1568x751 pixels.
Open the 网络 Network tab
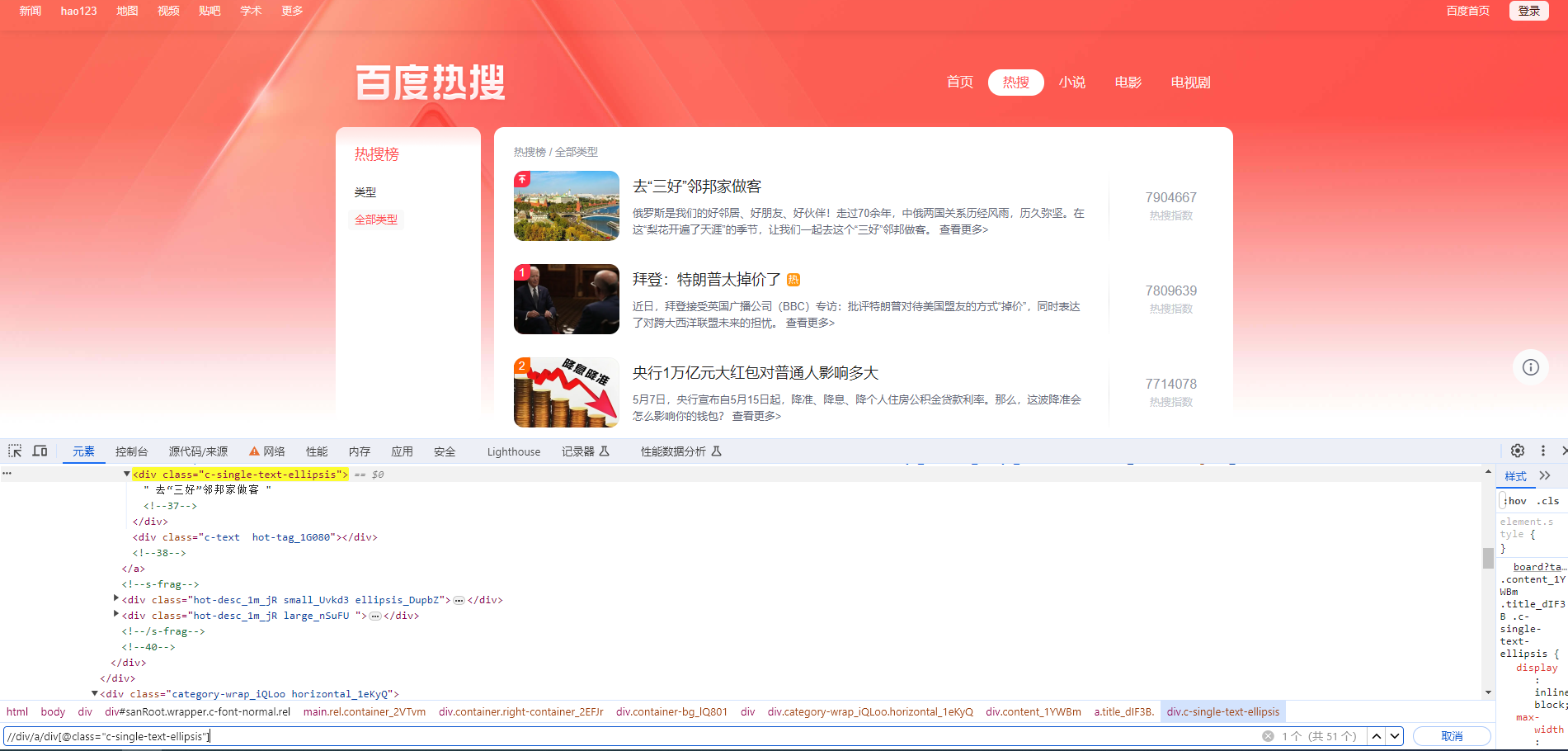click(267, 451)
